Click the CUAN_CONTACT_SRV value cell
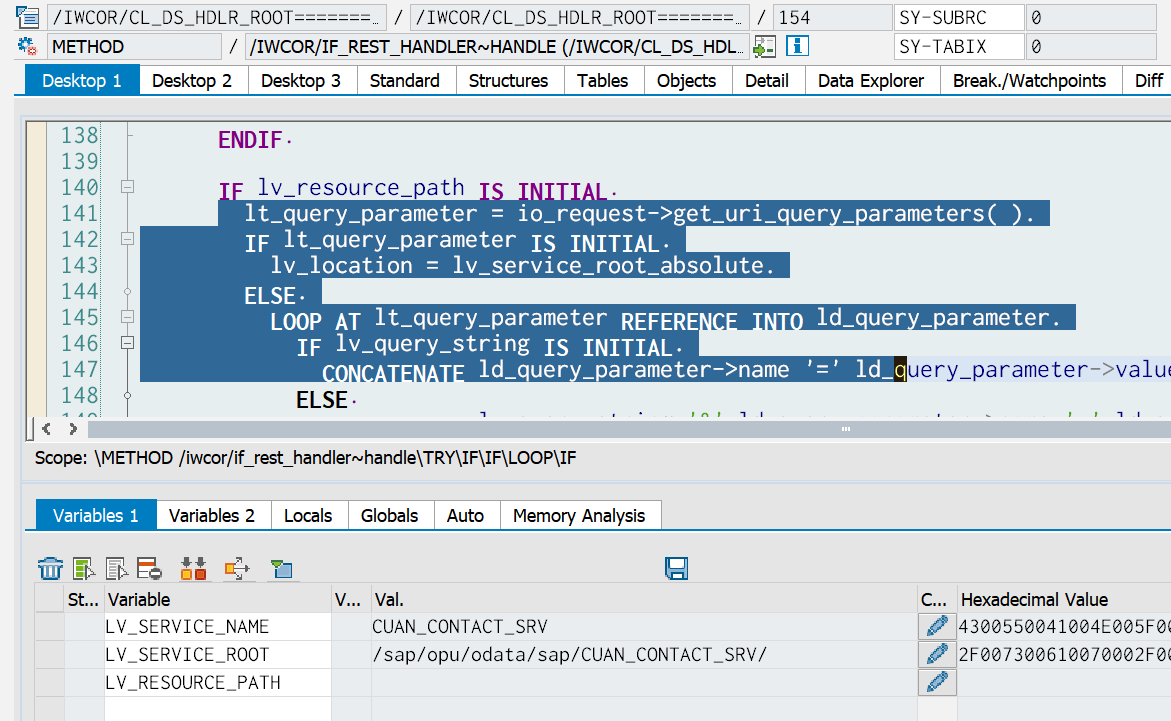Image resolution: width=1171 pixels, height=721 pixels. 644,626
